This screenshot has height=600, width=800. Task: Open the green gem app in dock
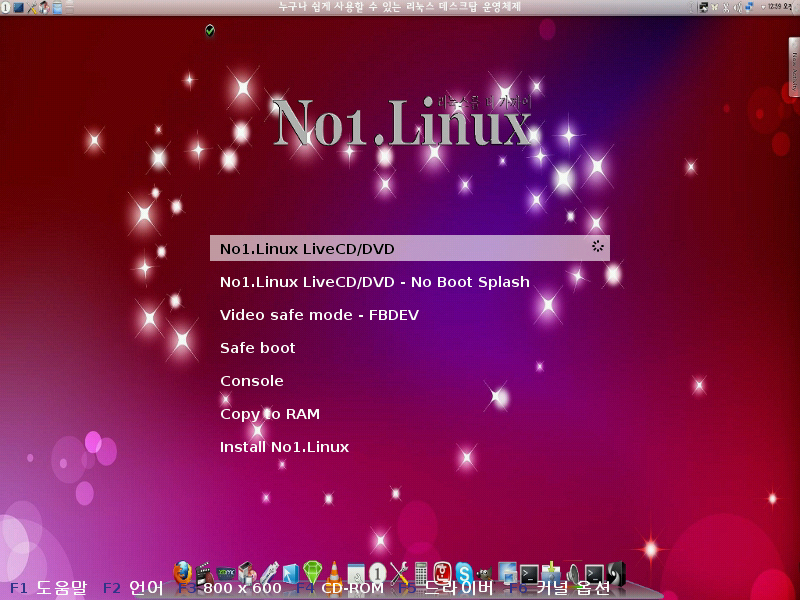pyautogui.click(x=312, y=572)
